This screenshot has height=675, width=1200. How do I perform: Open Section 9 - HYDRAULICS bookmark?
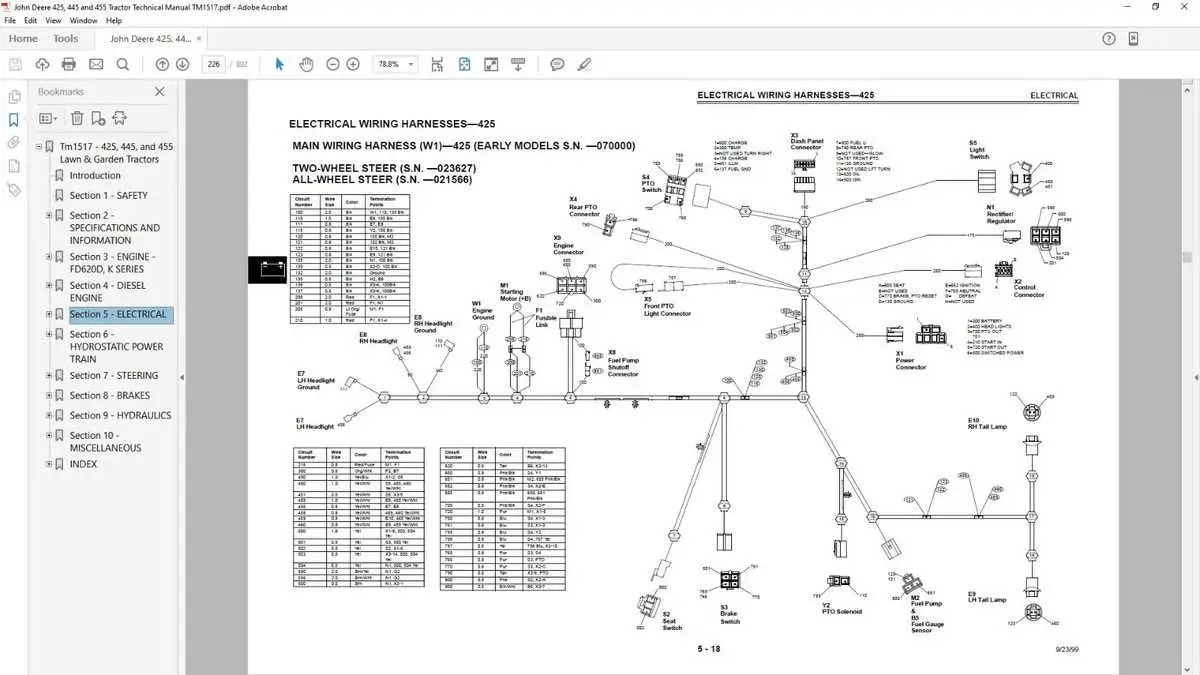tap(120, 416)
